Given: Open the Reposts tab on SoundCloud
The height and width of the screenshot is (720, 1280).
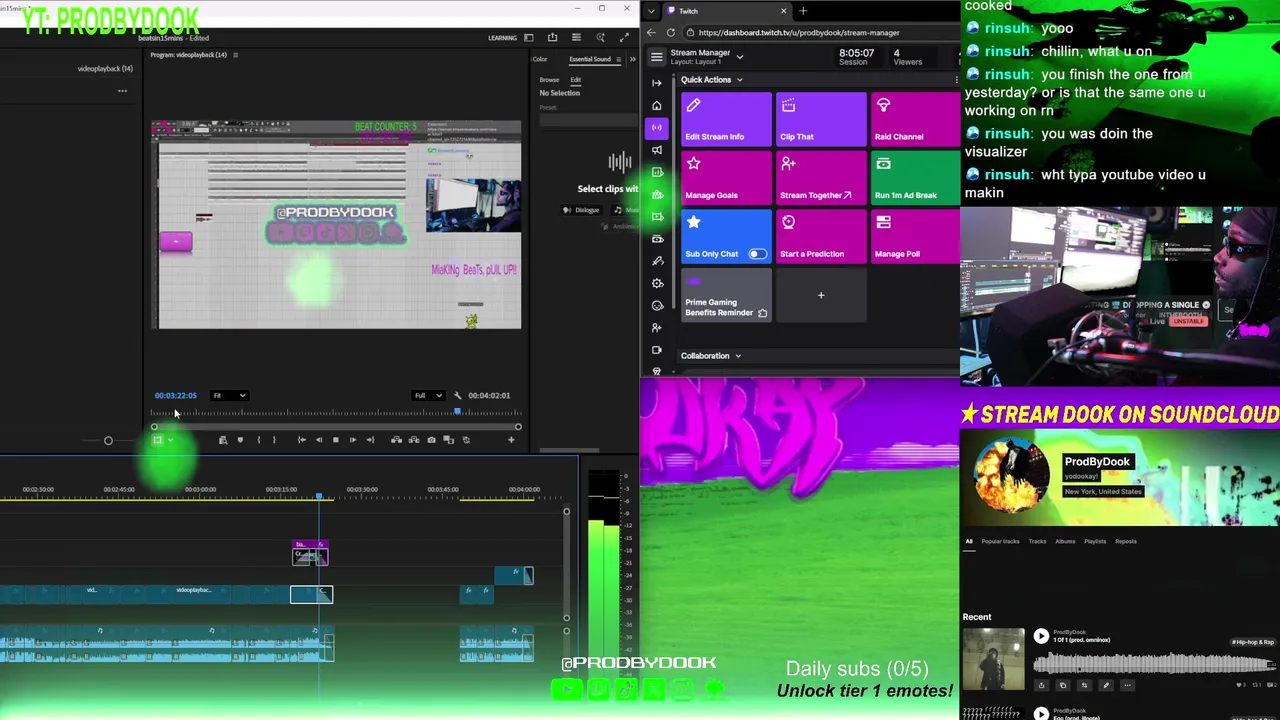Looking at the screenshot, I should 1126,542.
